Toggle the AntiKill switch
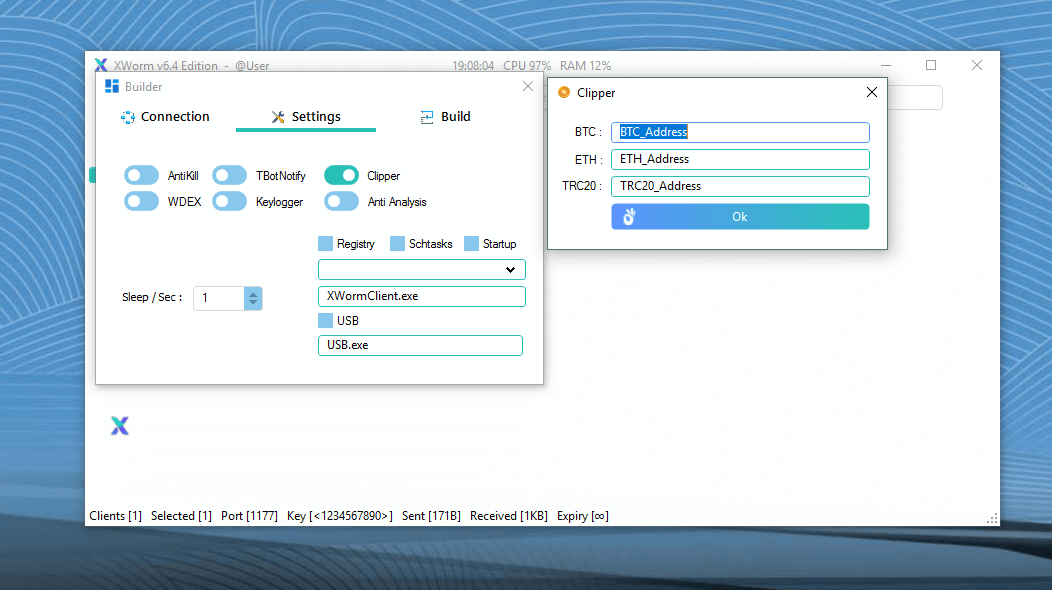This screenshot has height=590, width=1052. tap(141, 176)
